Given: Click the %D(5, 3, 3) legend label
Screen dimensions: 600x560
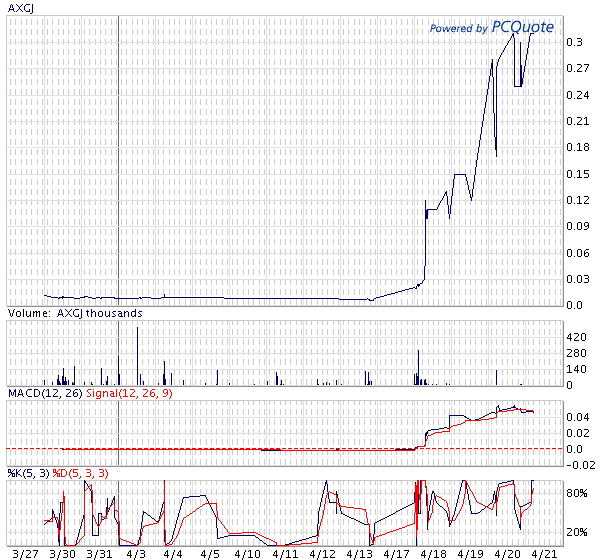Looking at the screenshot, I should [80, 473].
